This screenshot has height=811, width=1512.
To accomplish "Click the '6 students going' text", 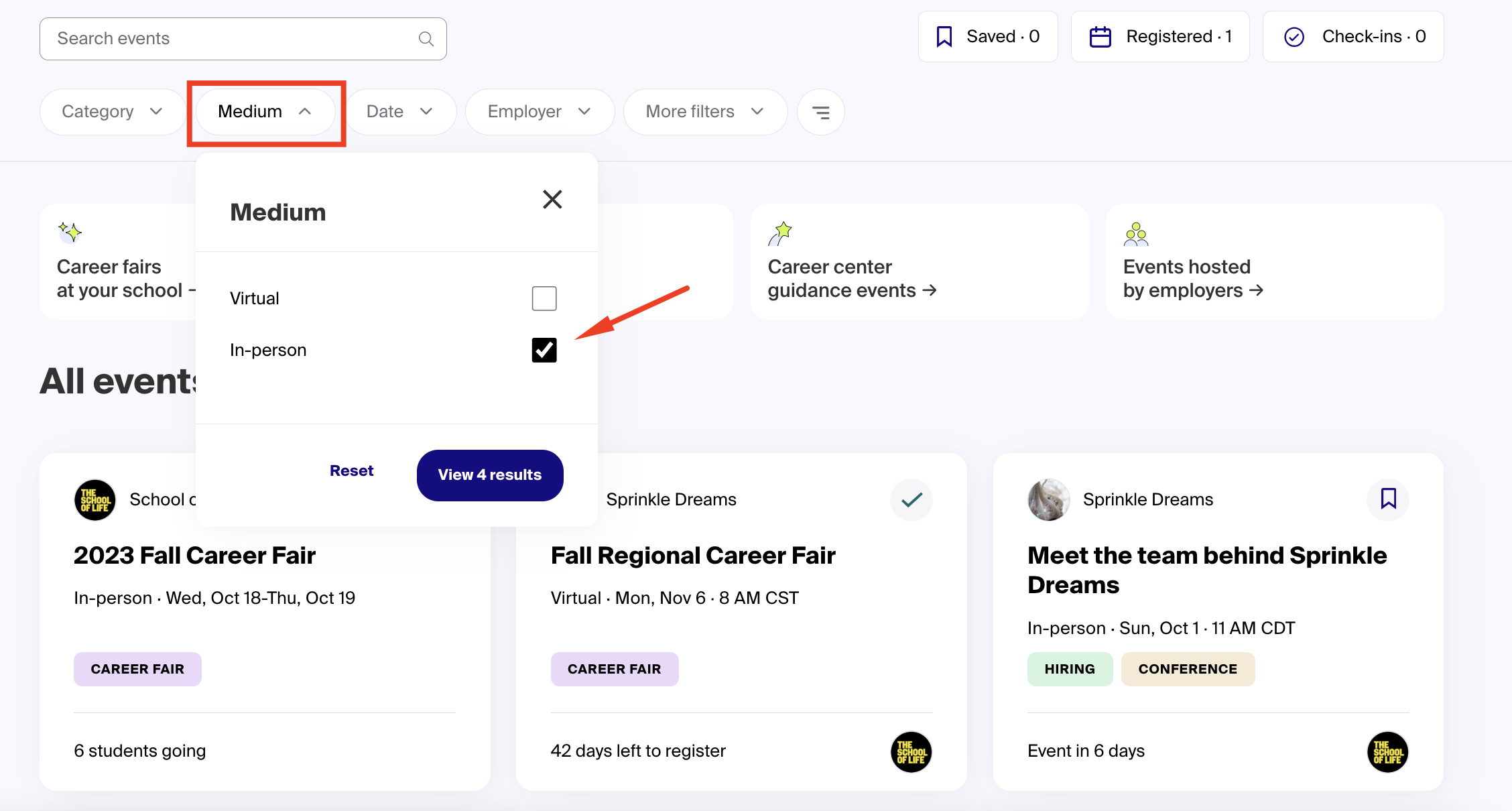I will click(x=139, y=751).
